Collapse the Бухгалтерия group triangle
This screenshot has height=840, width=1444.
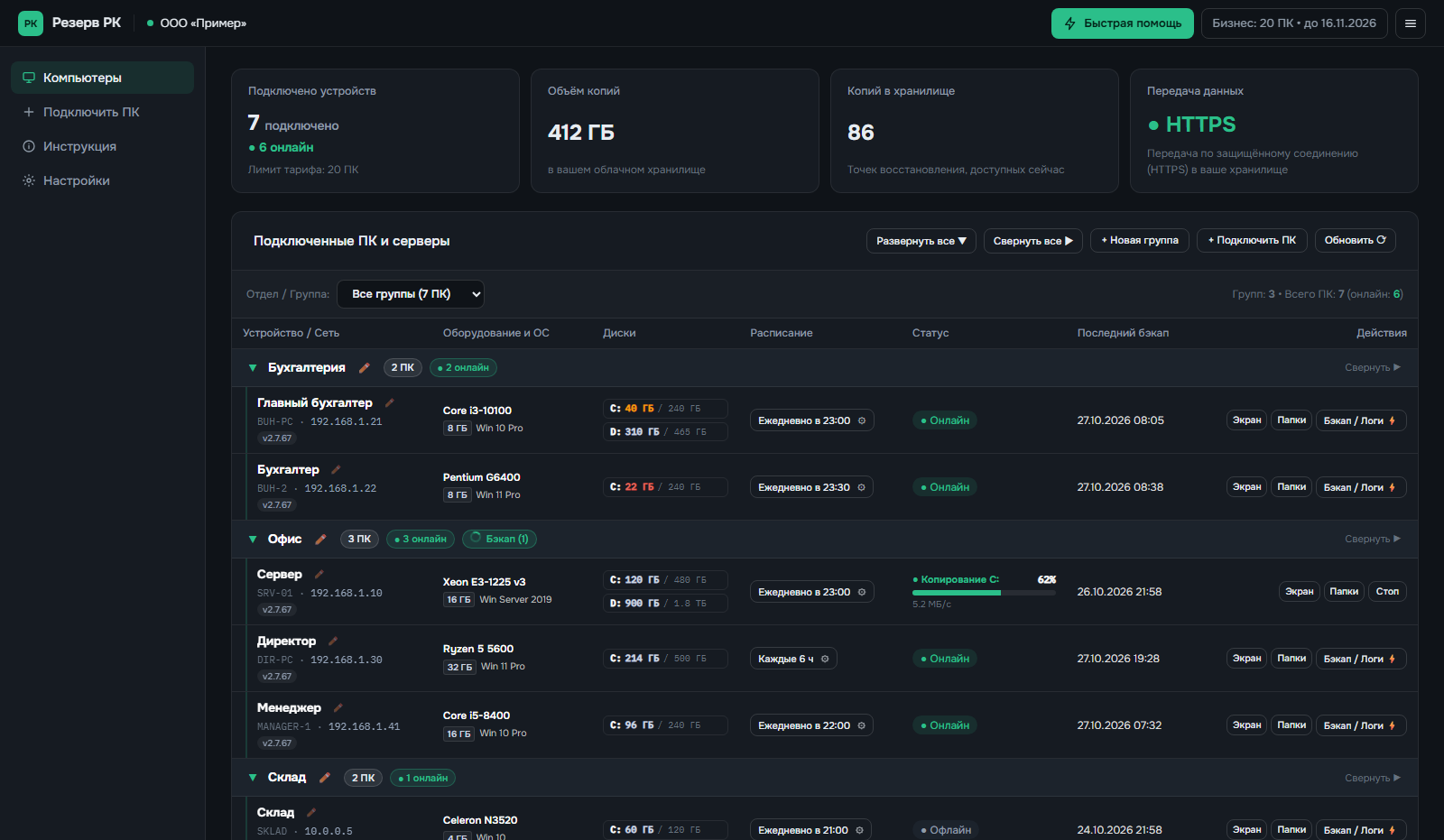pos(253,368)
